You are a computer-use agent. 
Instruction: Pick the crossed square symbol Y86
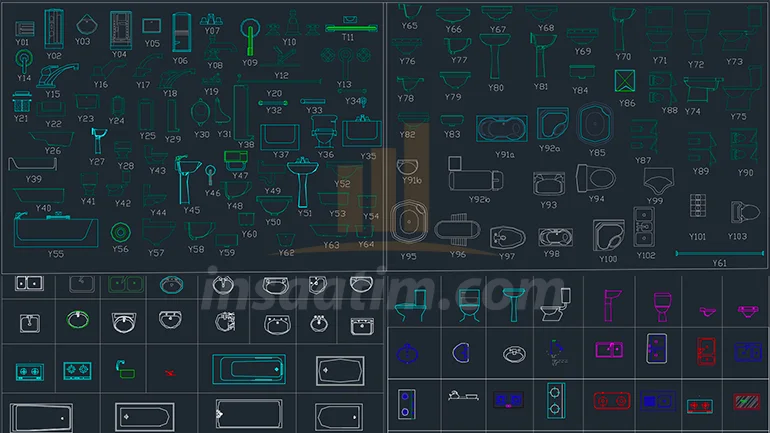click(625, 81)
